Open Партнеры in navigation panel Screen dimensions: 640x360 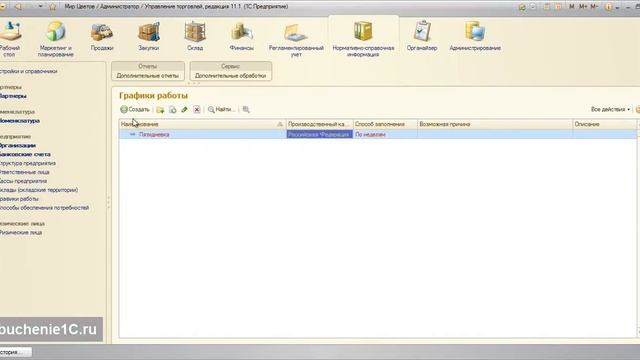pyautogui.click(x=13, y=96)
